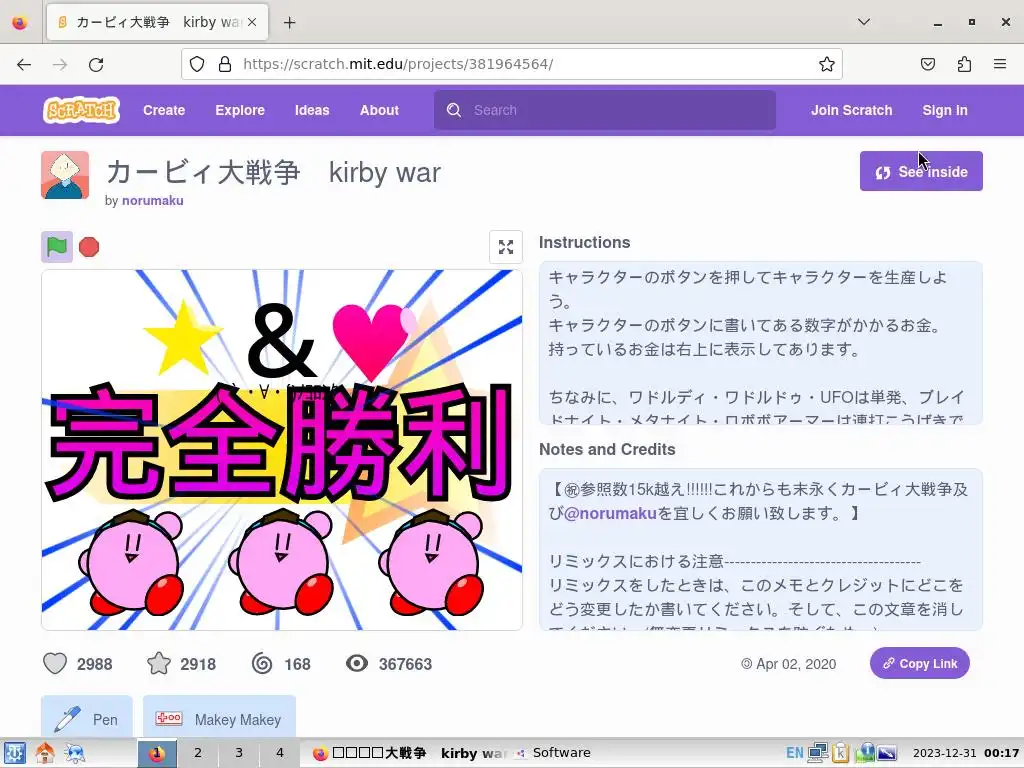Click the @norumaku mention in Notes and Credits
Viewport: 1024px width, 768px height.
pyautogui.click(x=609, y=513)
